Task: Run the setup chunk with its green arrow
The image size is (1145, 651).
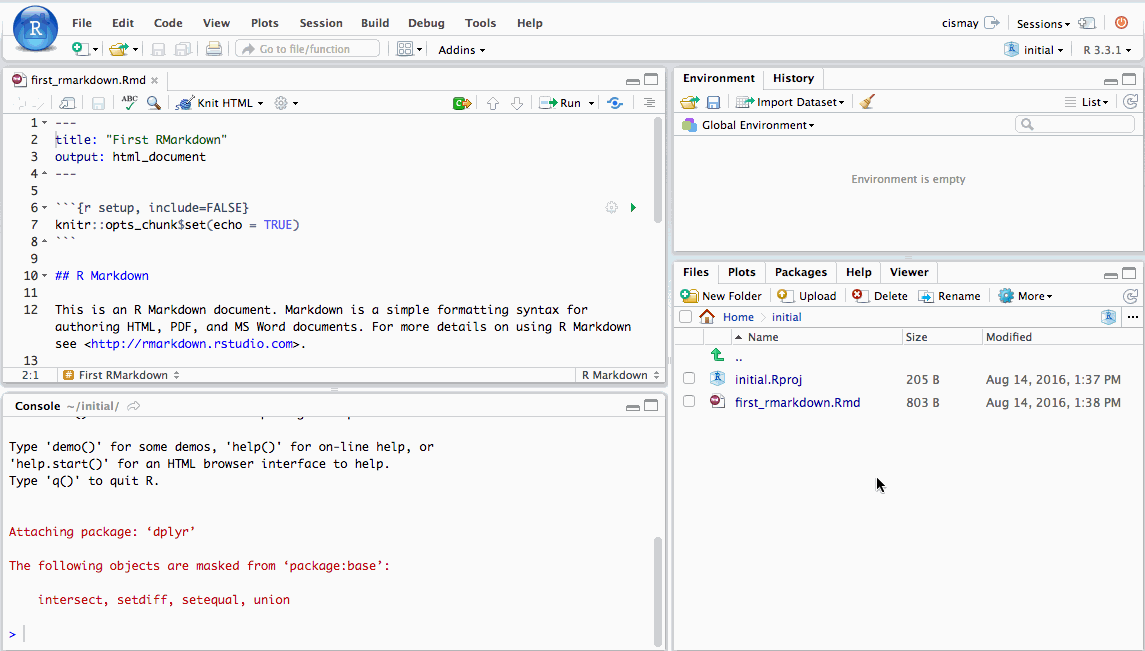Action: click(x=633, y=207)
